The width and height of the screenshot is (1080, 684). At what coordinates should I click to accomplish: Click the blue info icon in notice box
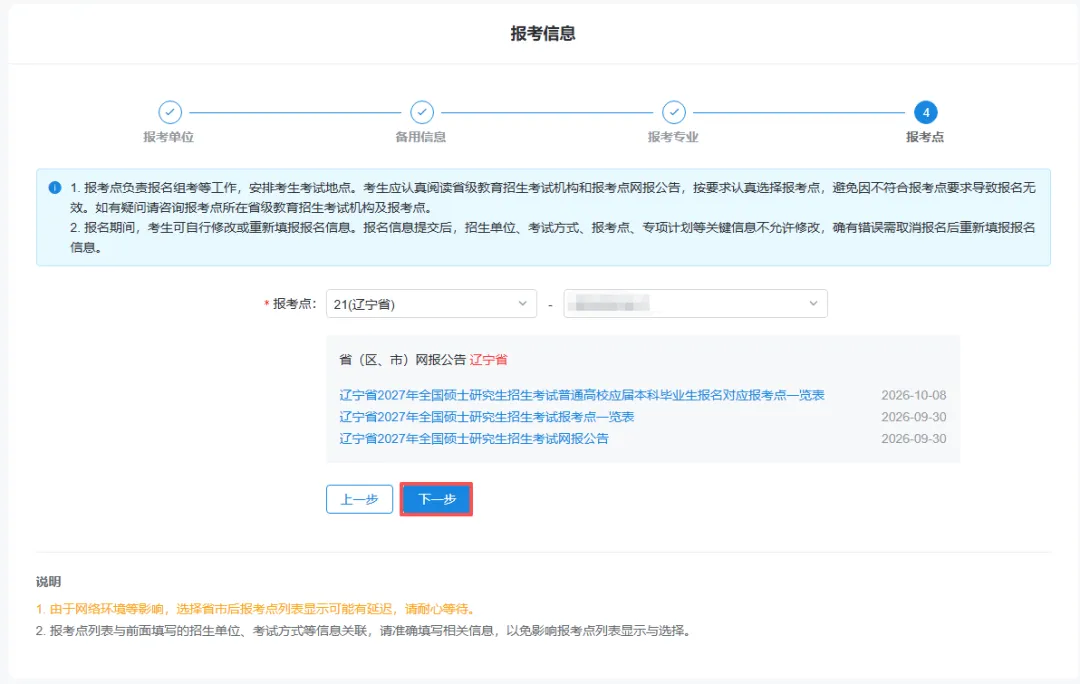[x=55, y=187]
